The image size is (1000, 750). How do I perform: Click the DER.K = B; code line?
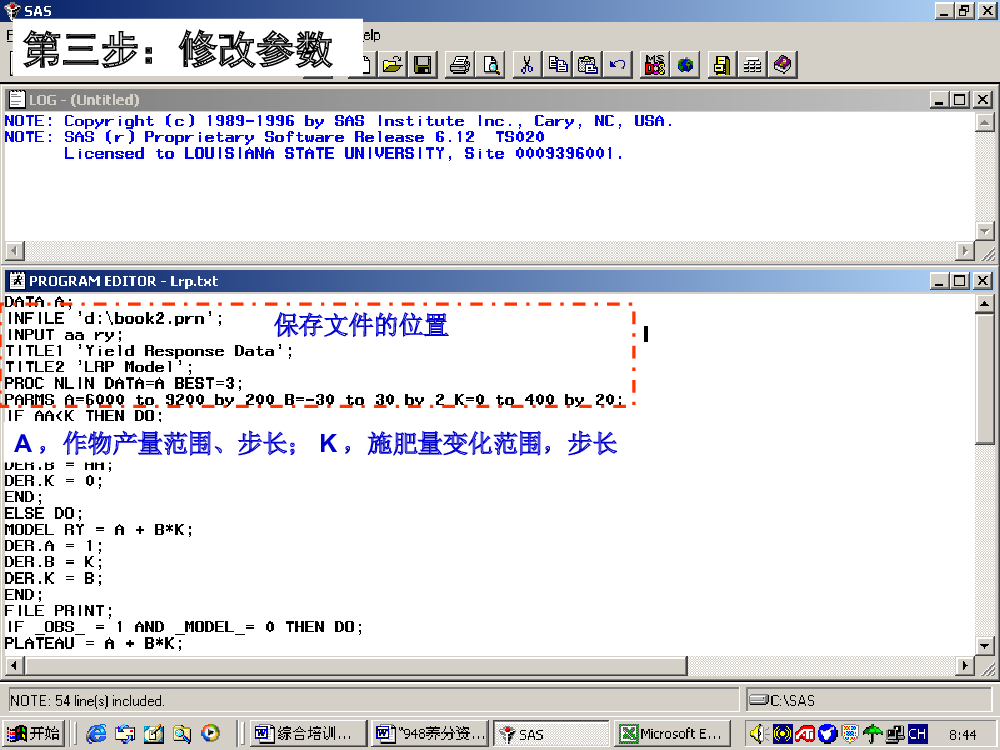[54, 578]
